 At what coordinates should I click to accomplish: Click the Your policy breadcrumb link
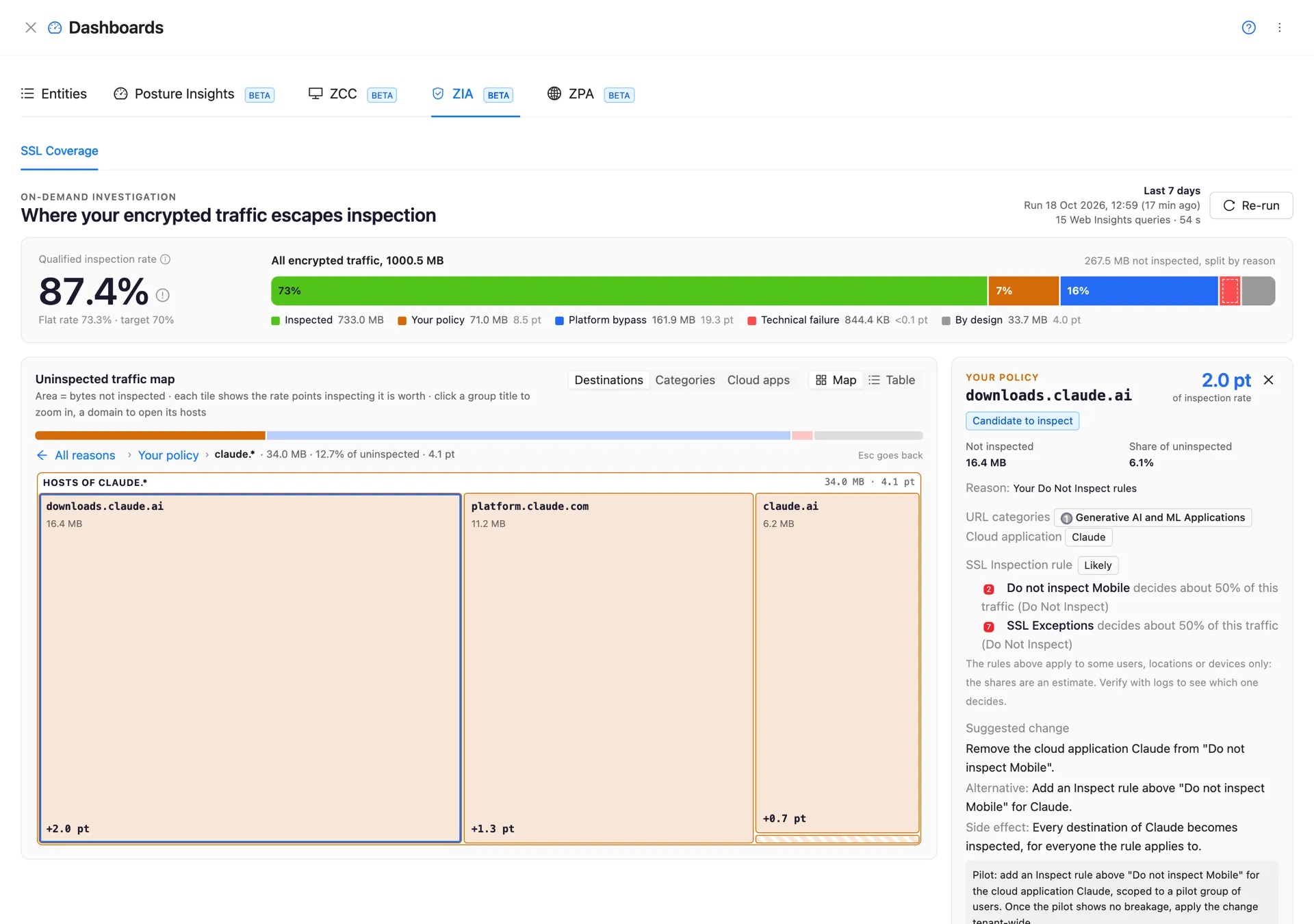(168, 455)
